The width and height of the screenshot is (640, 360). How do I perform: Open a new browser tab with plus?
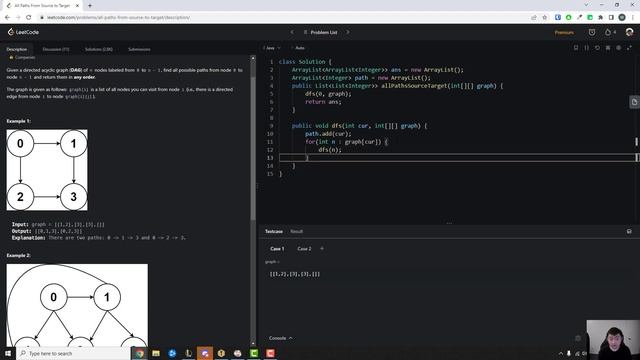[x=90, y=6]
